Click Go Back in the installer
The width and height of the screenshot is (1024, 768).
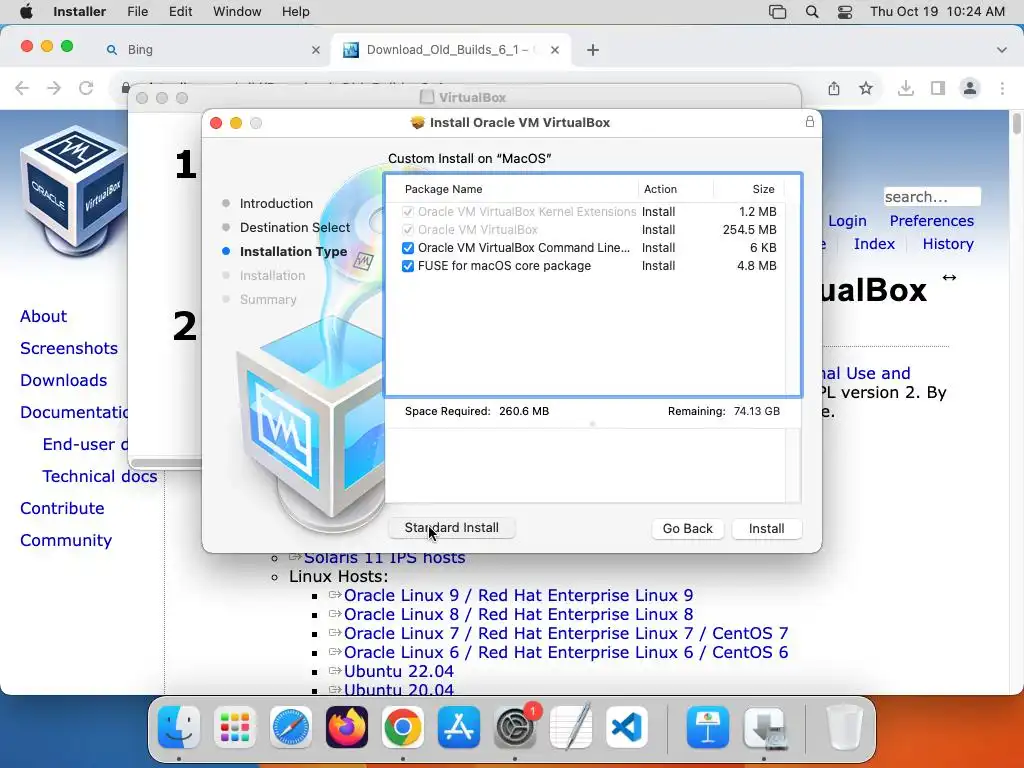688,528
